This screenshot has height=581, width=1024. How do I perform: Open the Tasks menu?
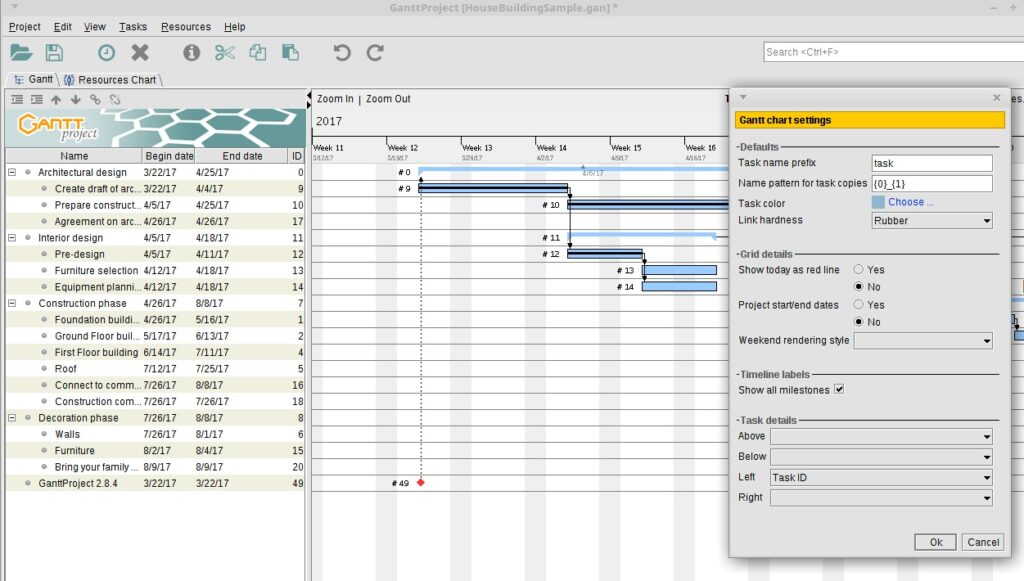(132, 27)
